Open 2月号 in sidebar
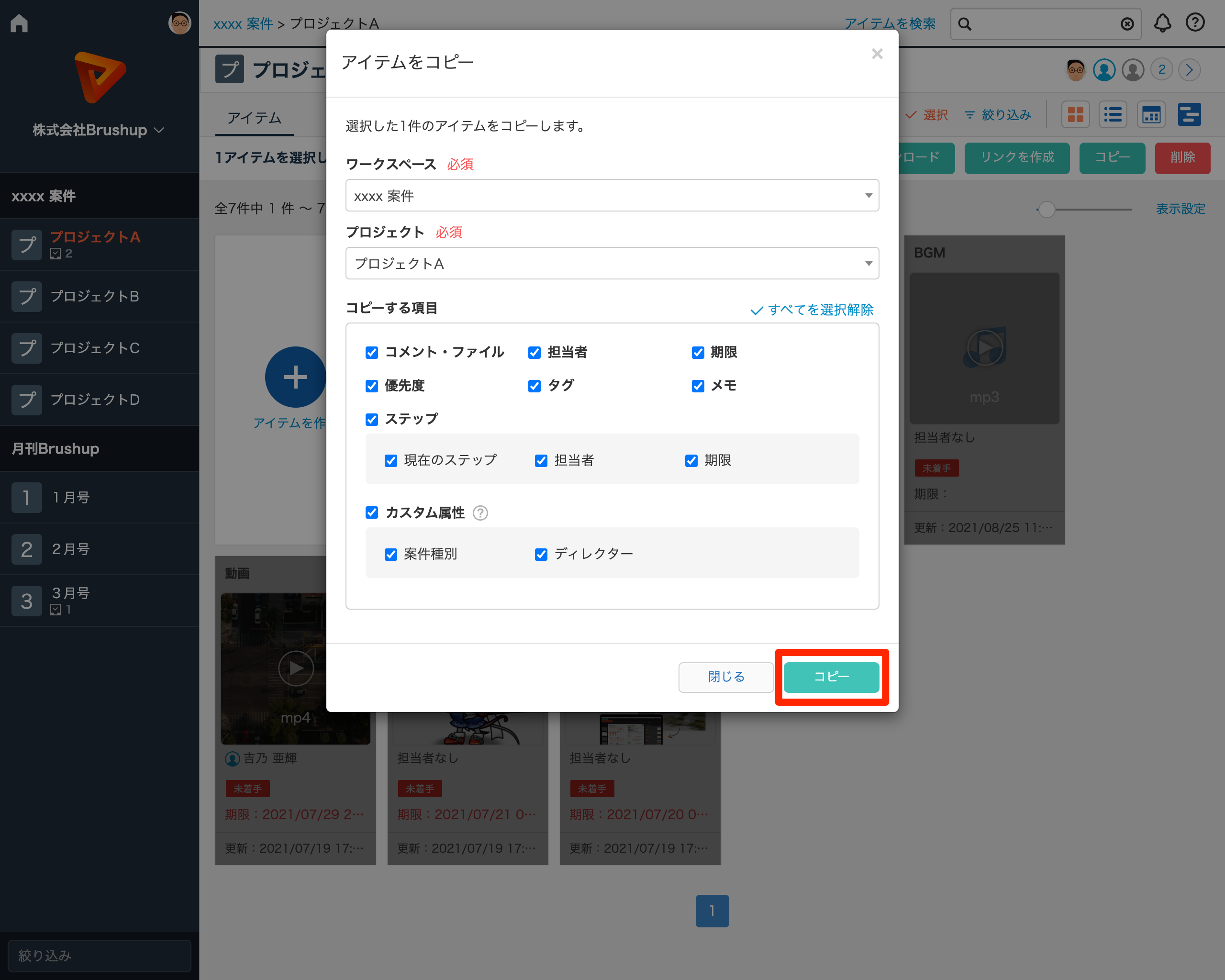1225x980 pixels. click(x=70, y=549)
